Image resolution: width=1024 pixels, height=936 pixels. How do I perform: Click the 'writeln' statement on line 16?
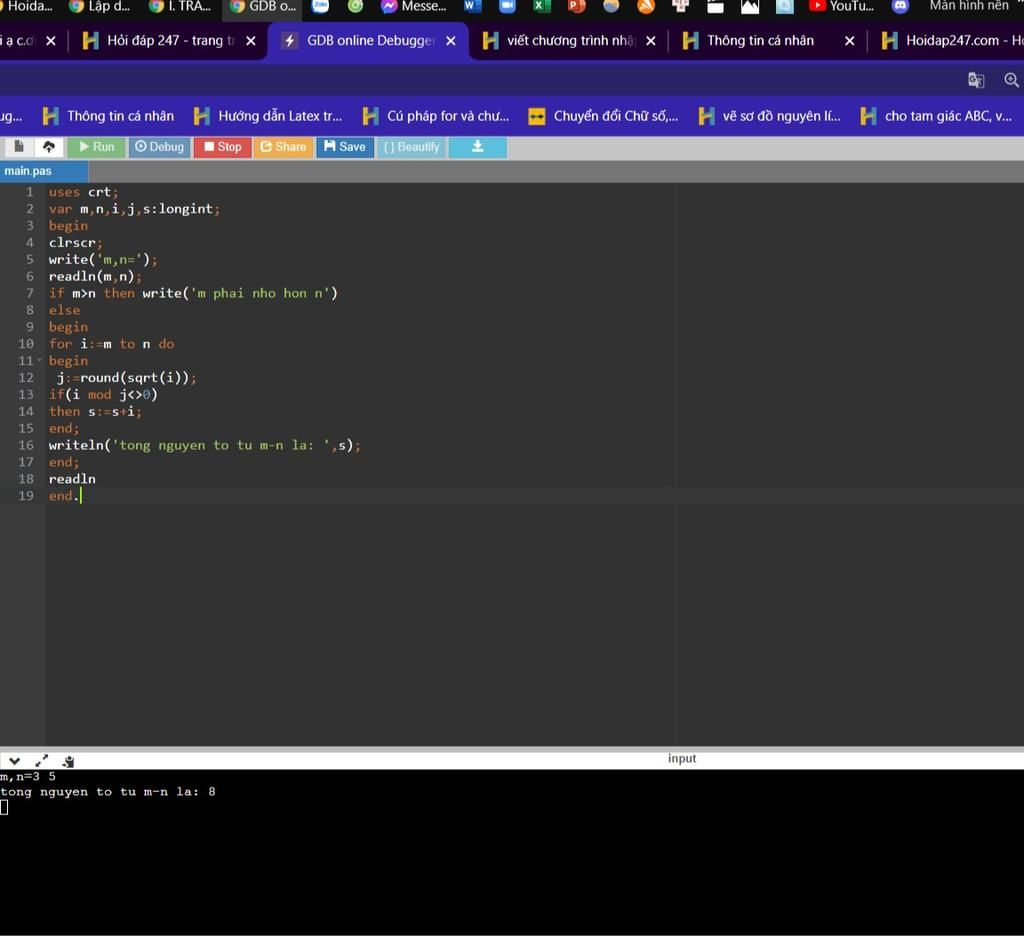coord(205,445)
